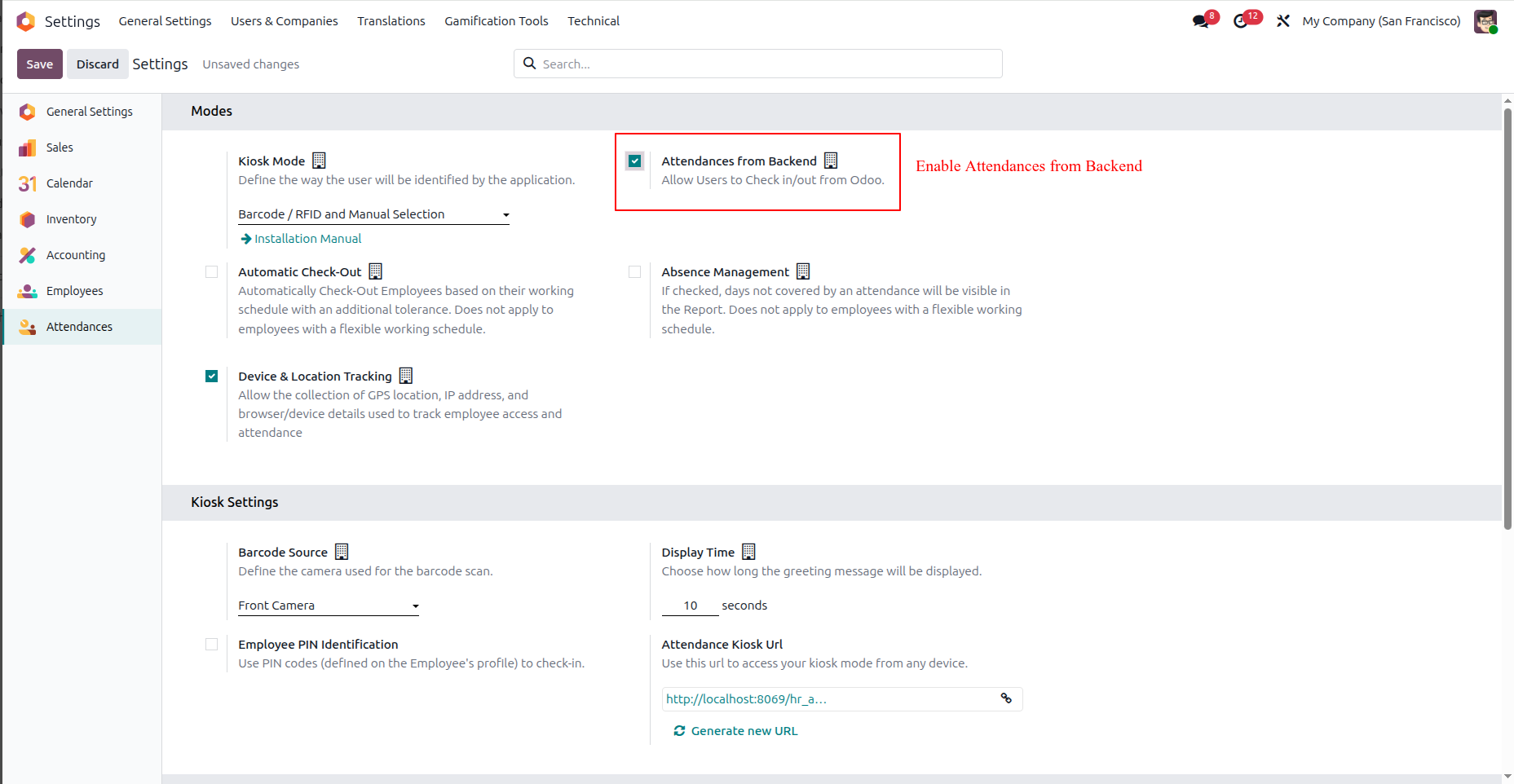This screenshot has height=784, width=1514.
Task: Click company icon next to Automatic Check-Out
Action: pos(376,271)
